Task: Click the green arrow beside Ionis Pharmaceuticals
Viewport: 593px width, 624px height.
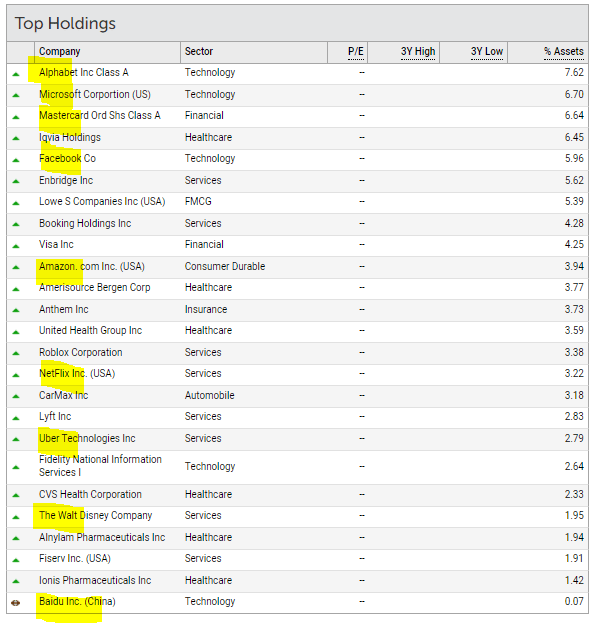Action: point(16,581)
